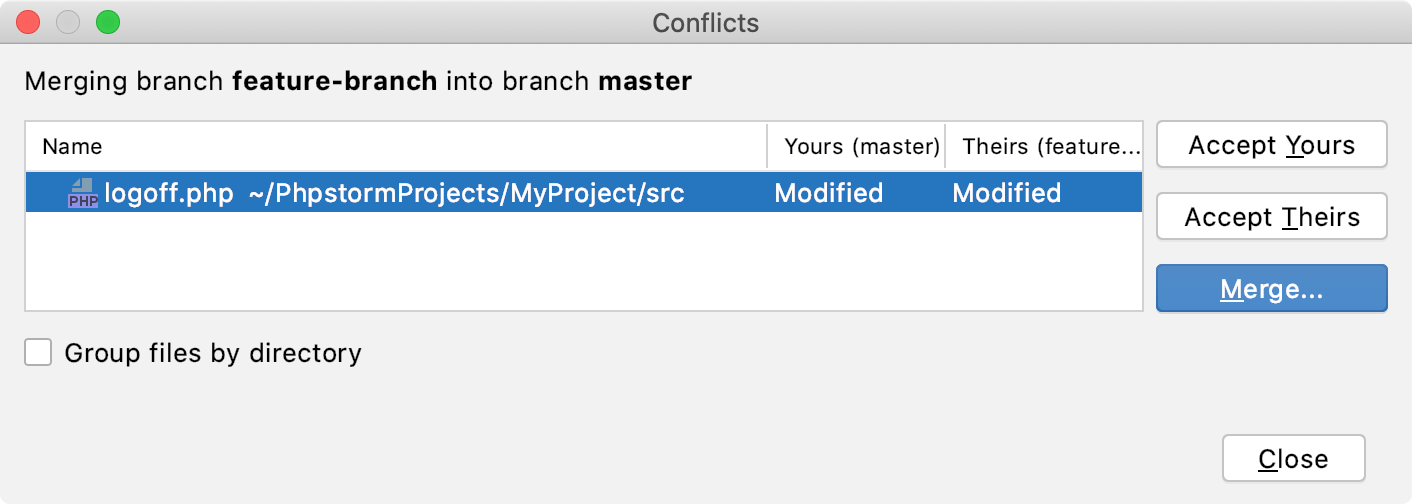This screenshot has height=504, width=1412.
Task: Click the Theirs (feature...) column header
Action: tap(1043, 147)
